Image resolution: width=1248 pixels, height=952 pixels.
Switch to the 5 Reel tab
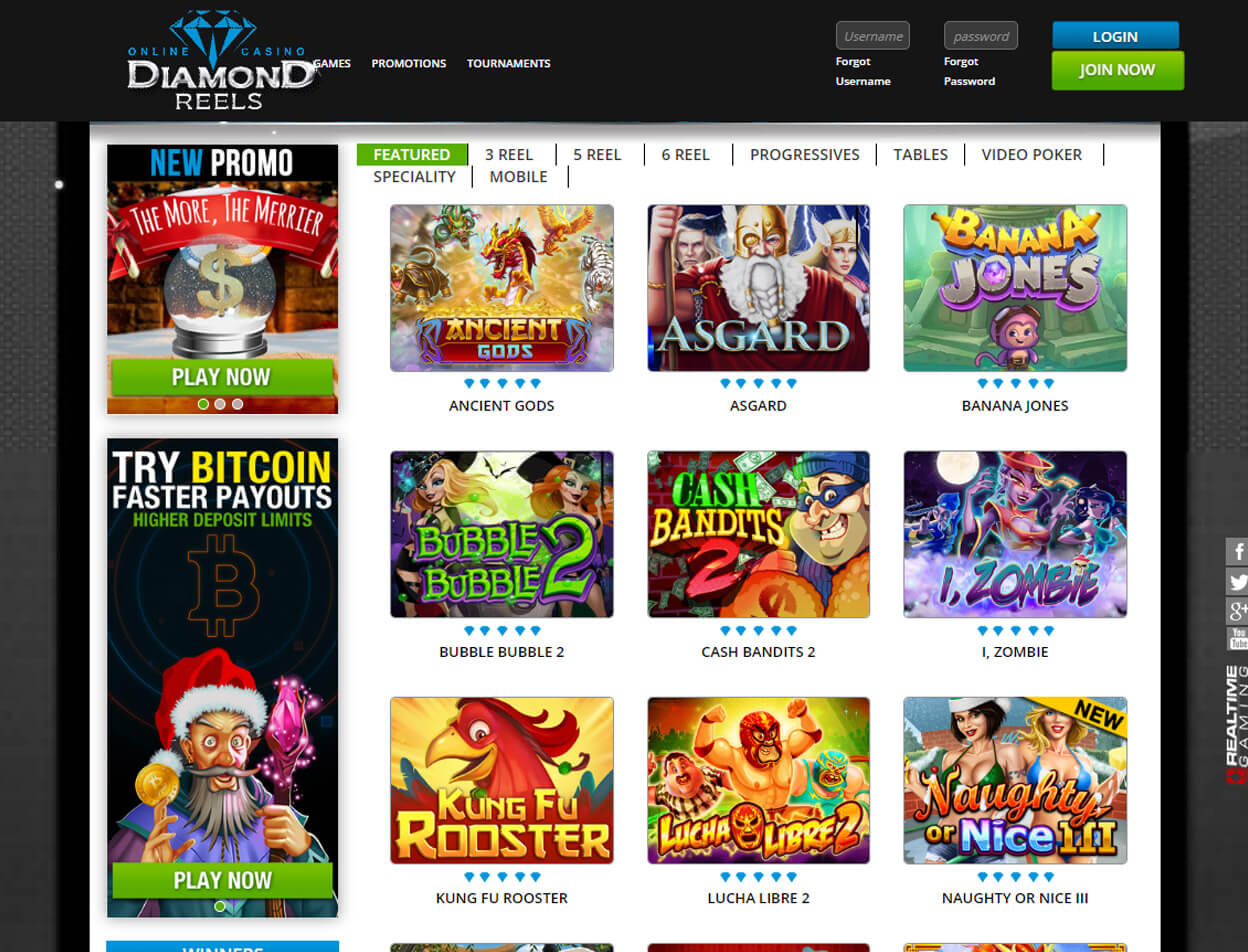click(597, 154)
